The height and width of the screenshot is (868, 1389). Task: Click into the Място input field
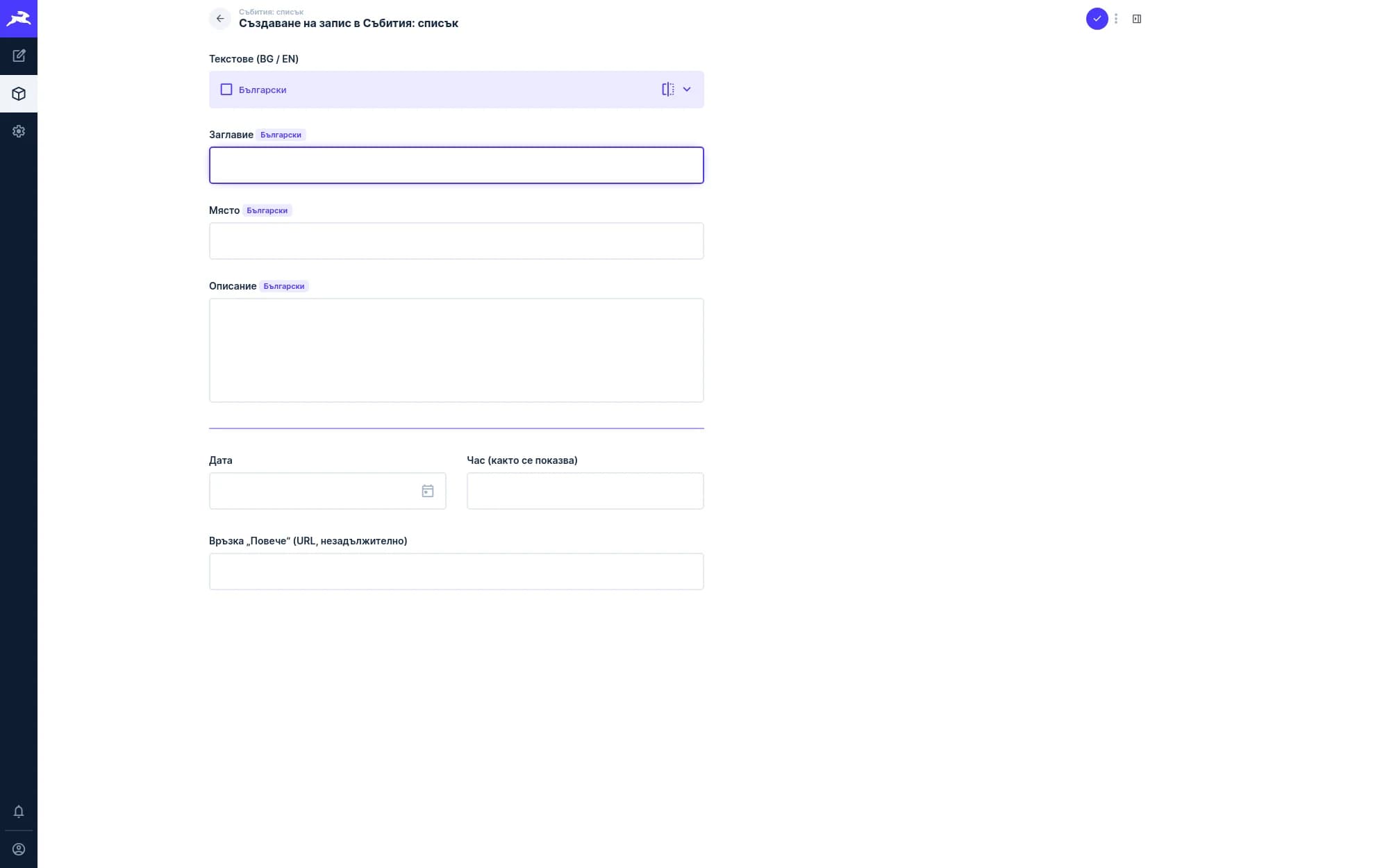456,241
